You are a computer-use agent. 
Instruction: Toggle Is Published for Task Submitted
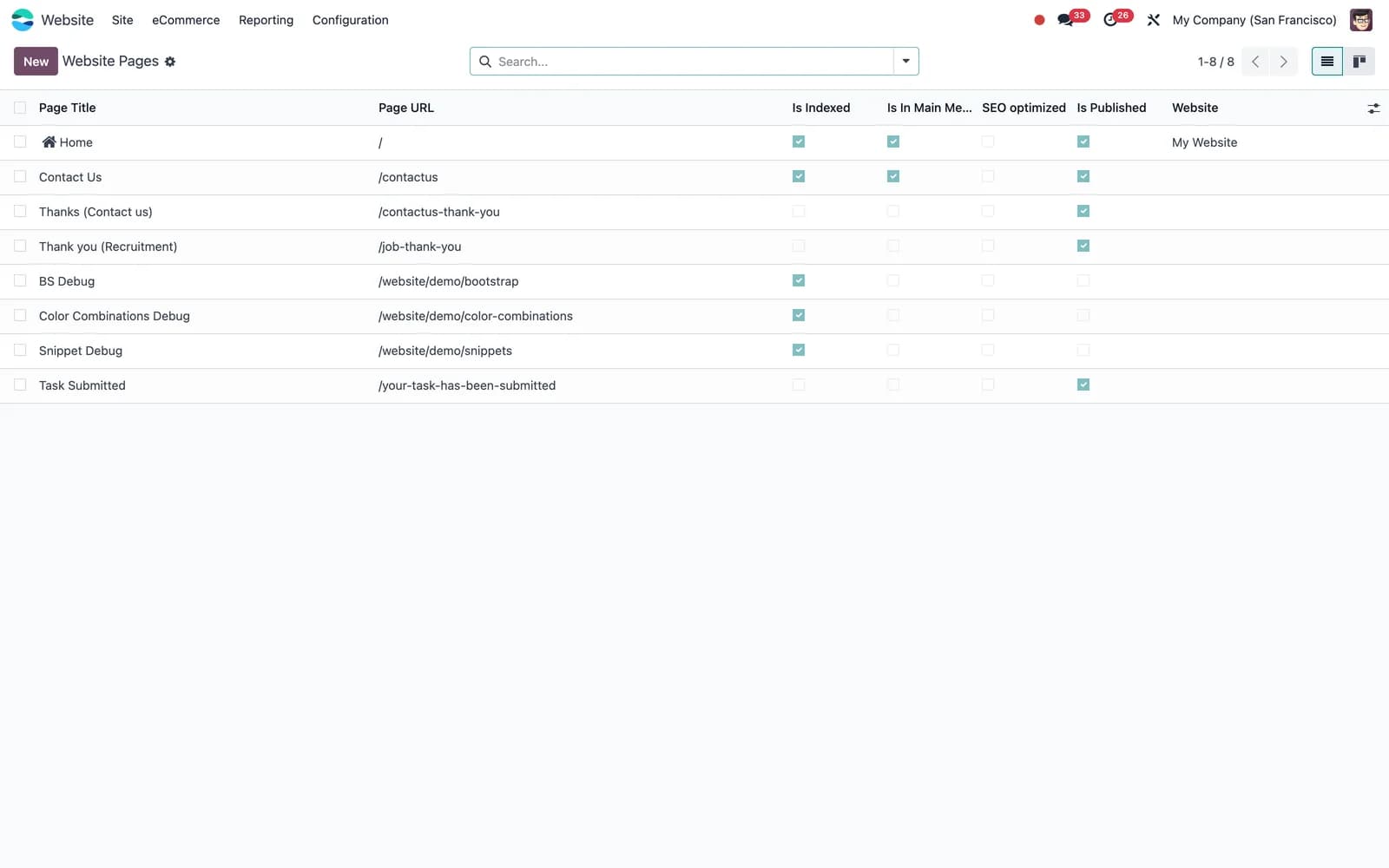click(1083, 385)
